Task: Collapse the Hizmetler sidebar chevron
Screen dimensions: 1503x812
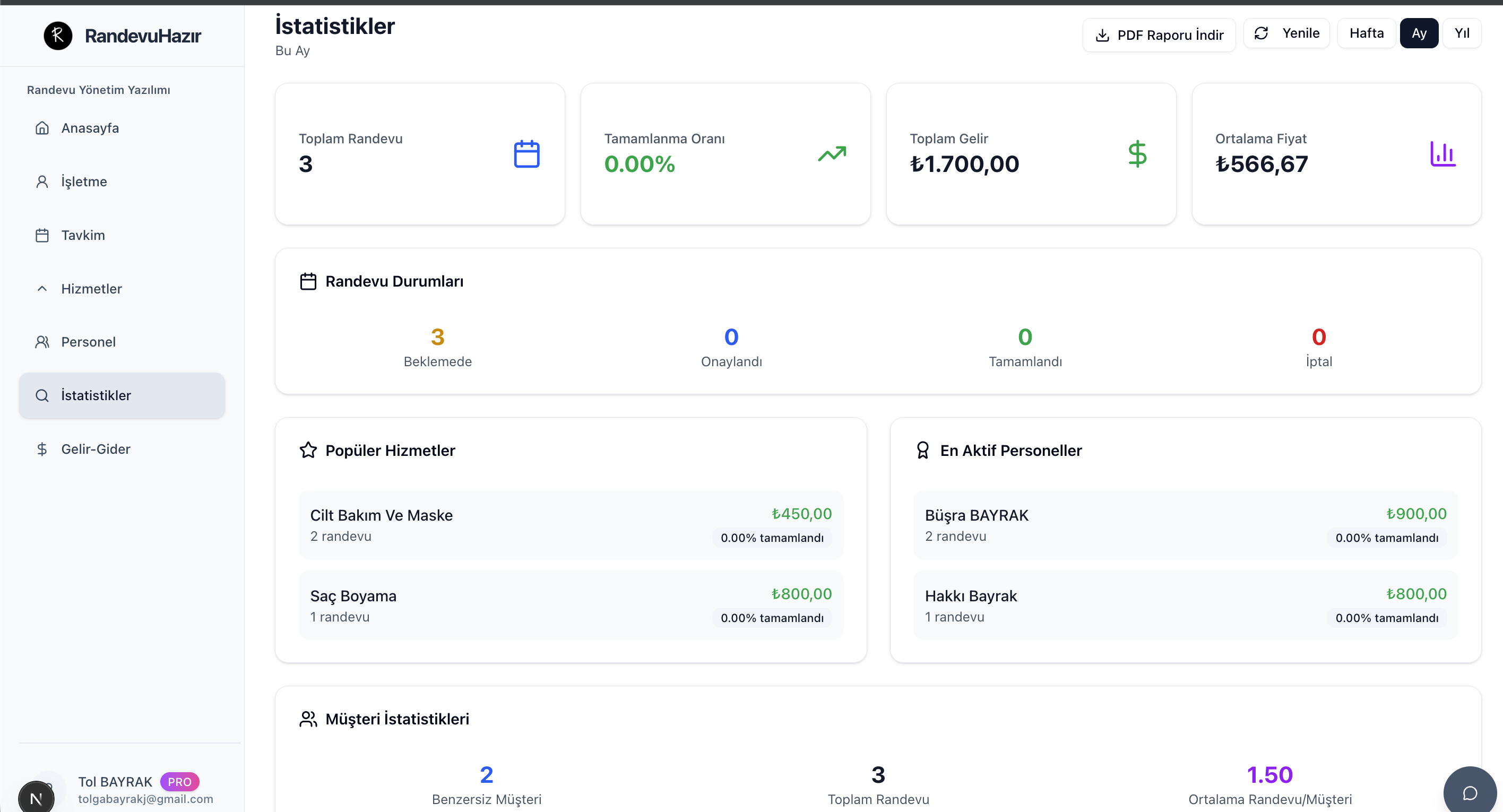Action: (42, 289)
